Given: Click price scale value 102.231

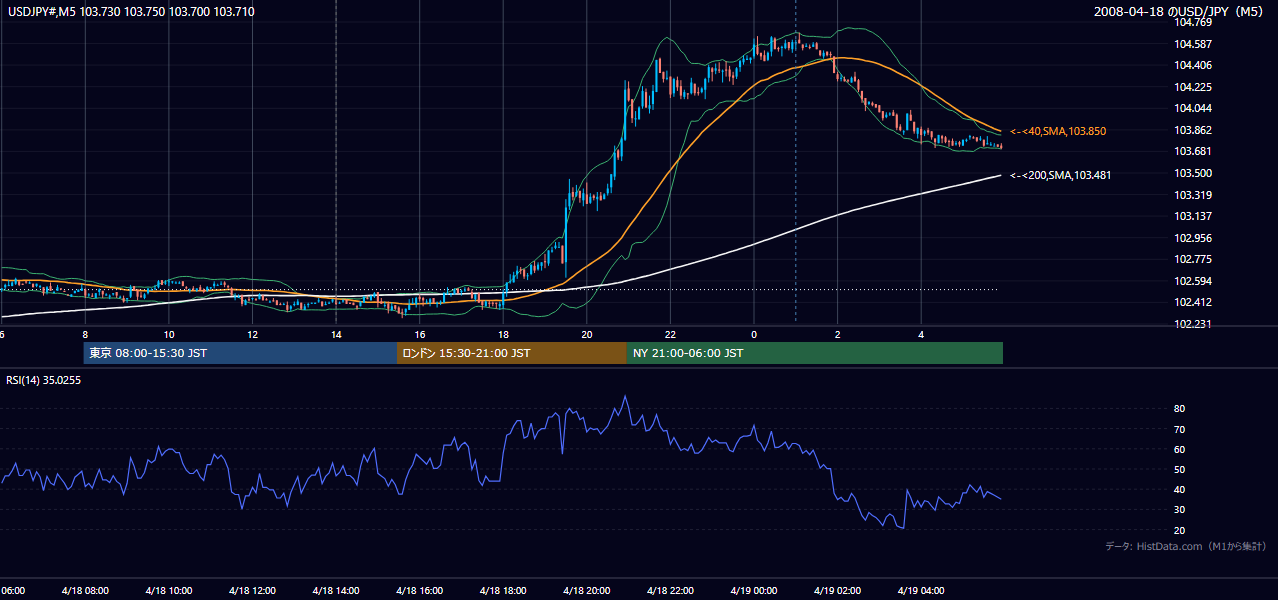Looking at the screenshot, I should click(x=1193, y=324).
